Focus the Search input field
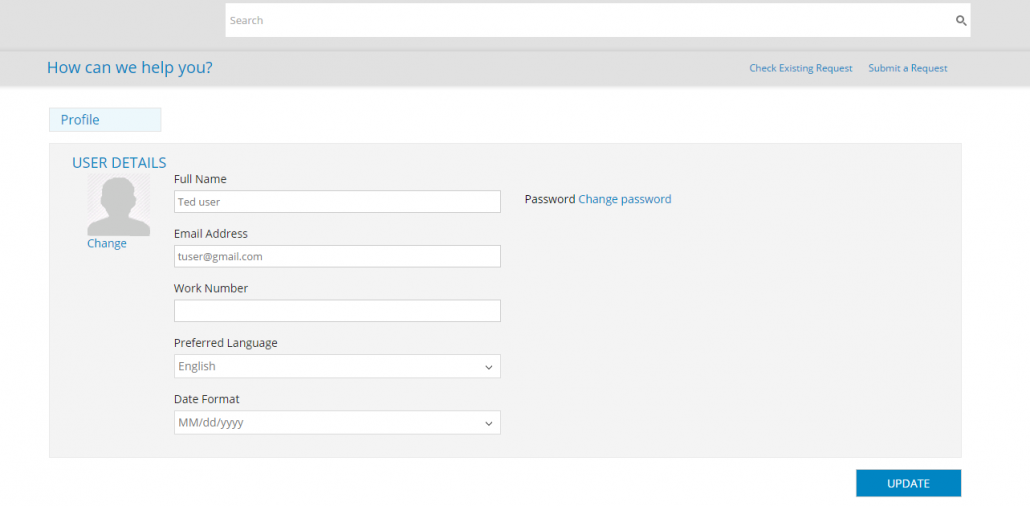The width and height of the screenshot is (1030, 506). (x=598, y=20)
